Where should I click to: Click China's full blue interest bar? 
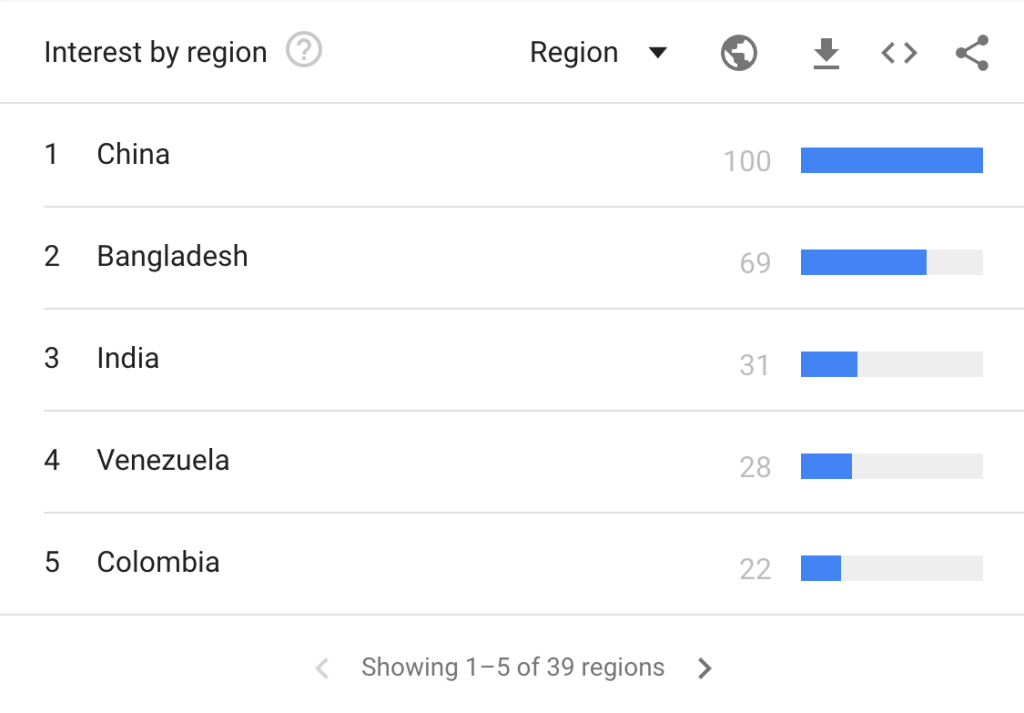point(891,160)
